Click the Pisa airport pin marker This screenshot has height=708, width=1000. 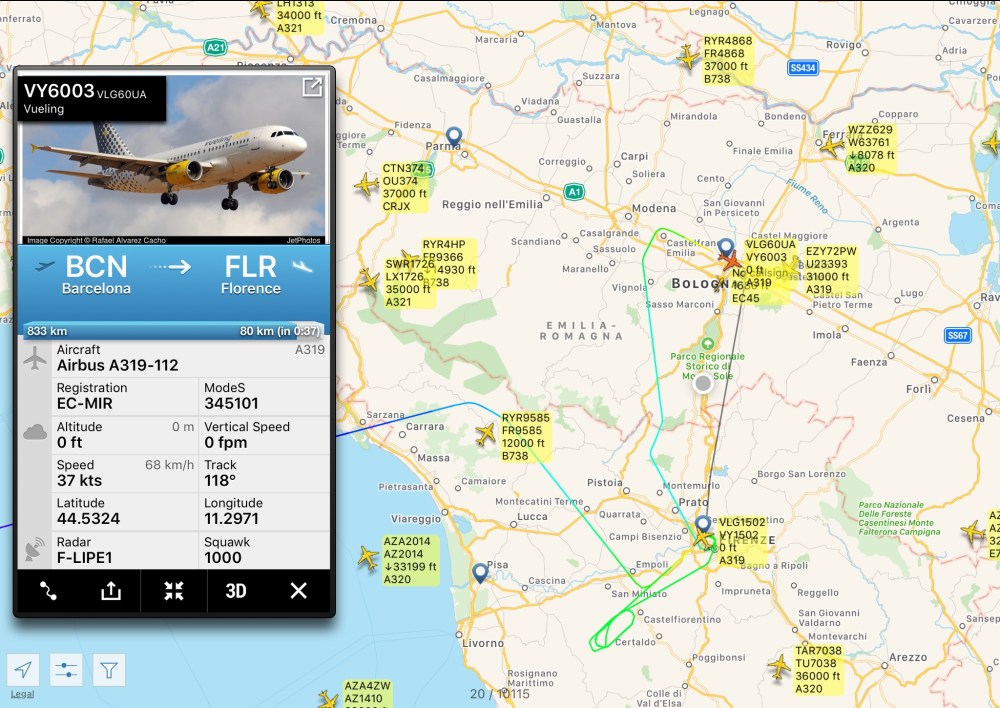480,573
